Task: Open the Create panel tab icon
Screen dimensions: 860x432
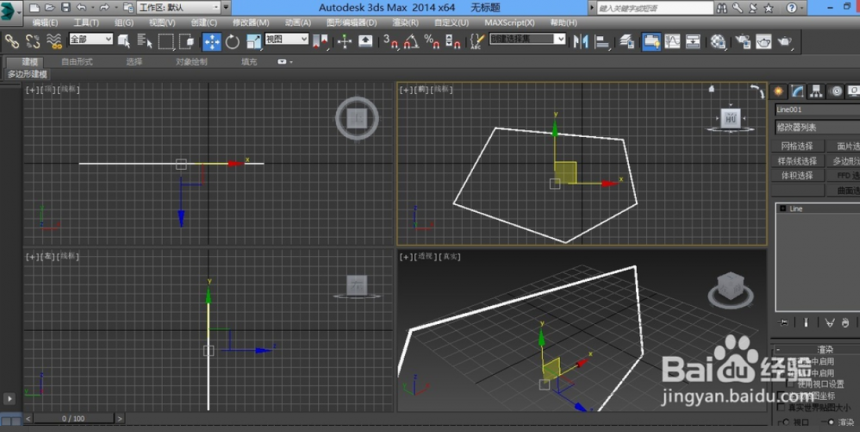Action: (778, 92)
